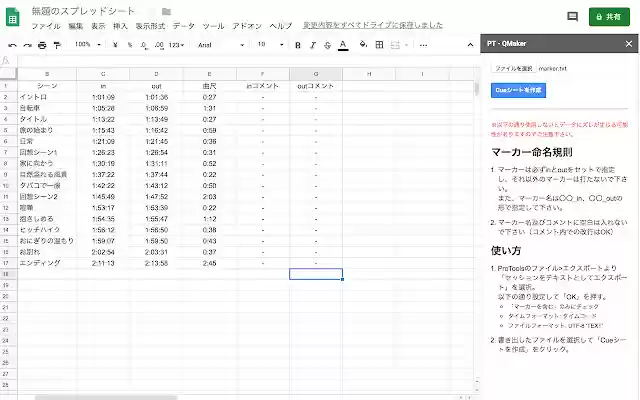Click the horizontal scrollbar thumb
Screen dimensions: 640x400
tap(106, 397)
